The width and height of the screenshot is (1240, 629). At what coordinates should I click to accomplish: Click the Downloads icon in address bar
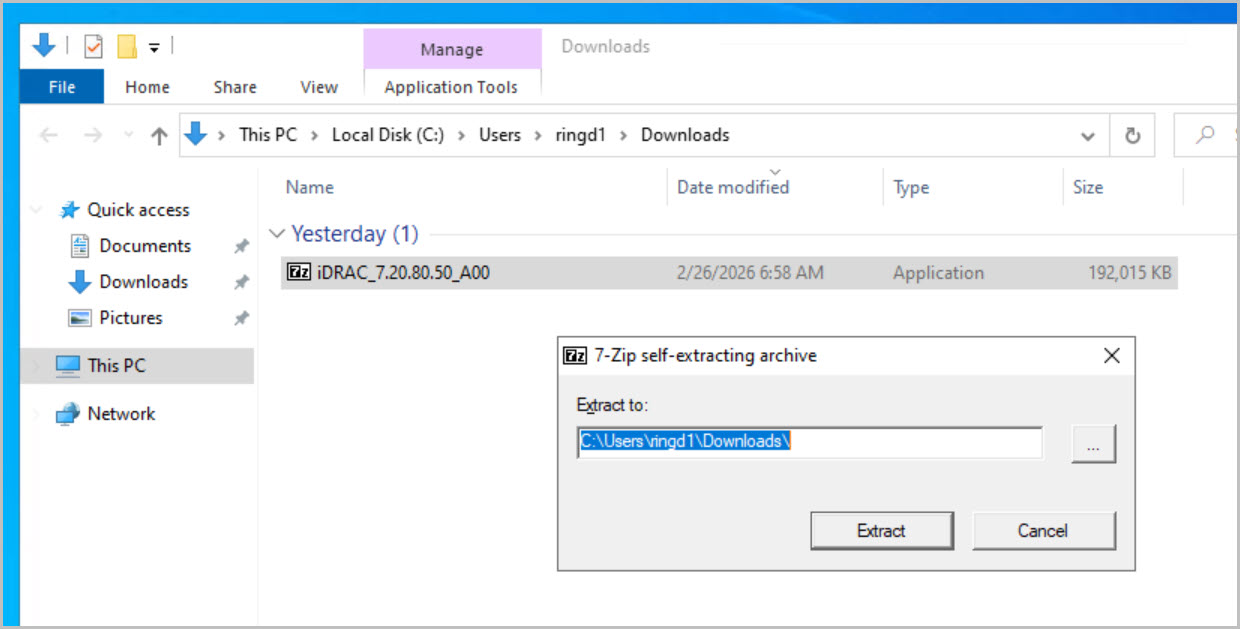pyautogui.click(x=196, y=134)
